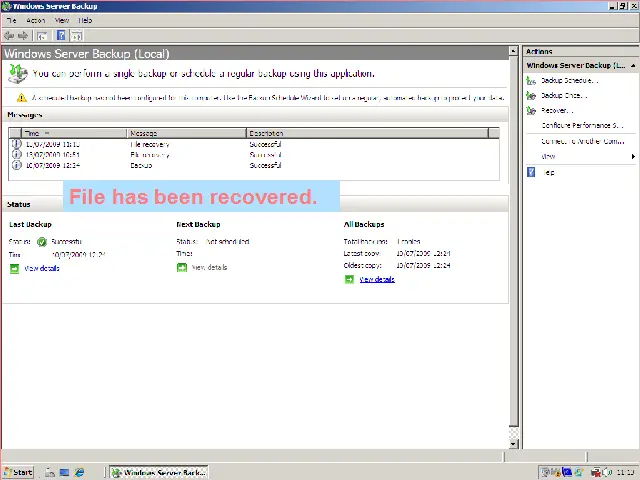Viewport: 640px width, 480px height.
Task: Click Backup Schedule in Actions pane
Action: point(569,80)
